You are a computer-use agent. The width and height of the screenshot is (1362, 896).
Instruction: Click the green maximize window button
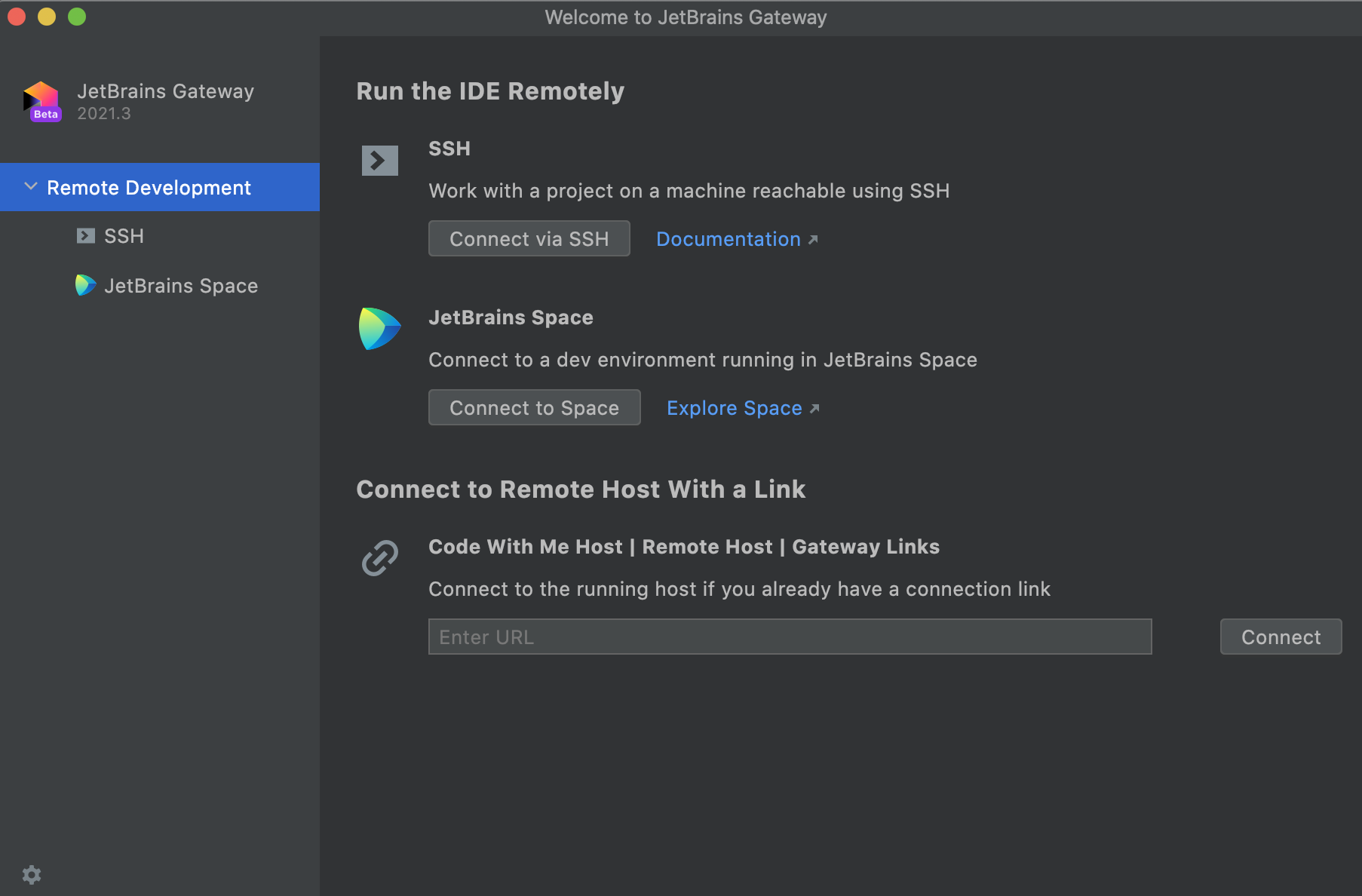pos(77,17)
